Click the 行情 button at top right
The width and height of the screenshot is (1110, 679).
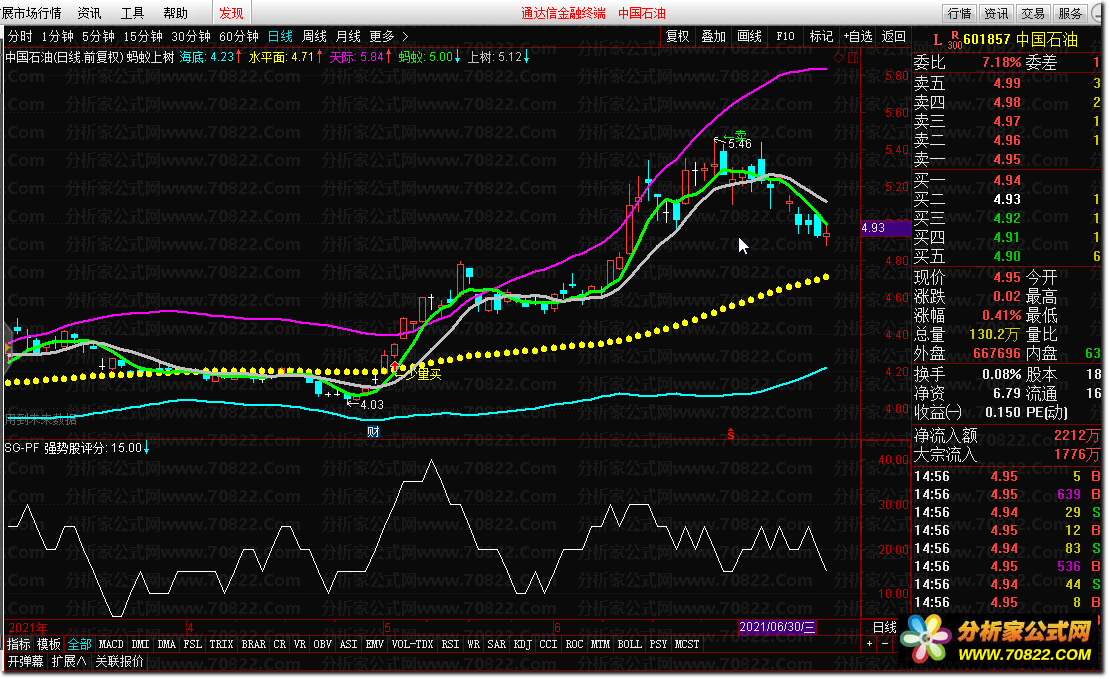click(x=959, y=13)
